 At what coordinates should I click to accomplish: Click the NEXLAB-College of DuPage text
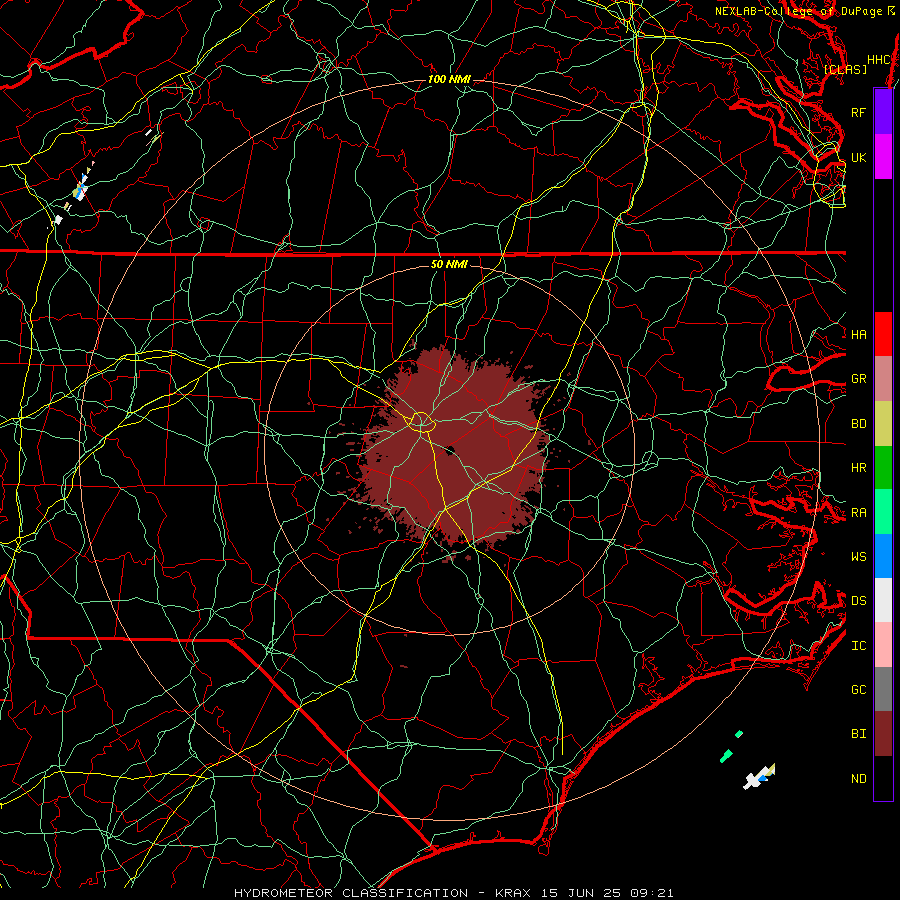tap(799, 11)
